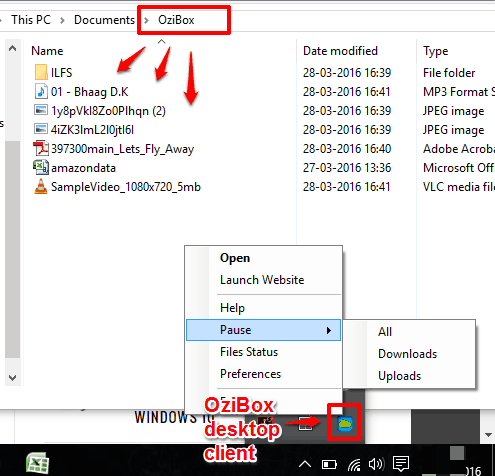The height and width of the screenshot is (476, 495).
Task: Expand the breadcrumb chevron before OziBox
Action: (x=146, y=20)
